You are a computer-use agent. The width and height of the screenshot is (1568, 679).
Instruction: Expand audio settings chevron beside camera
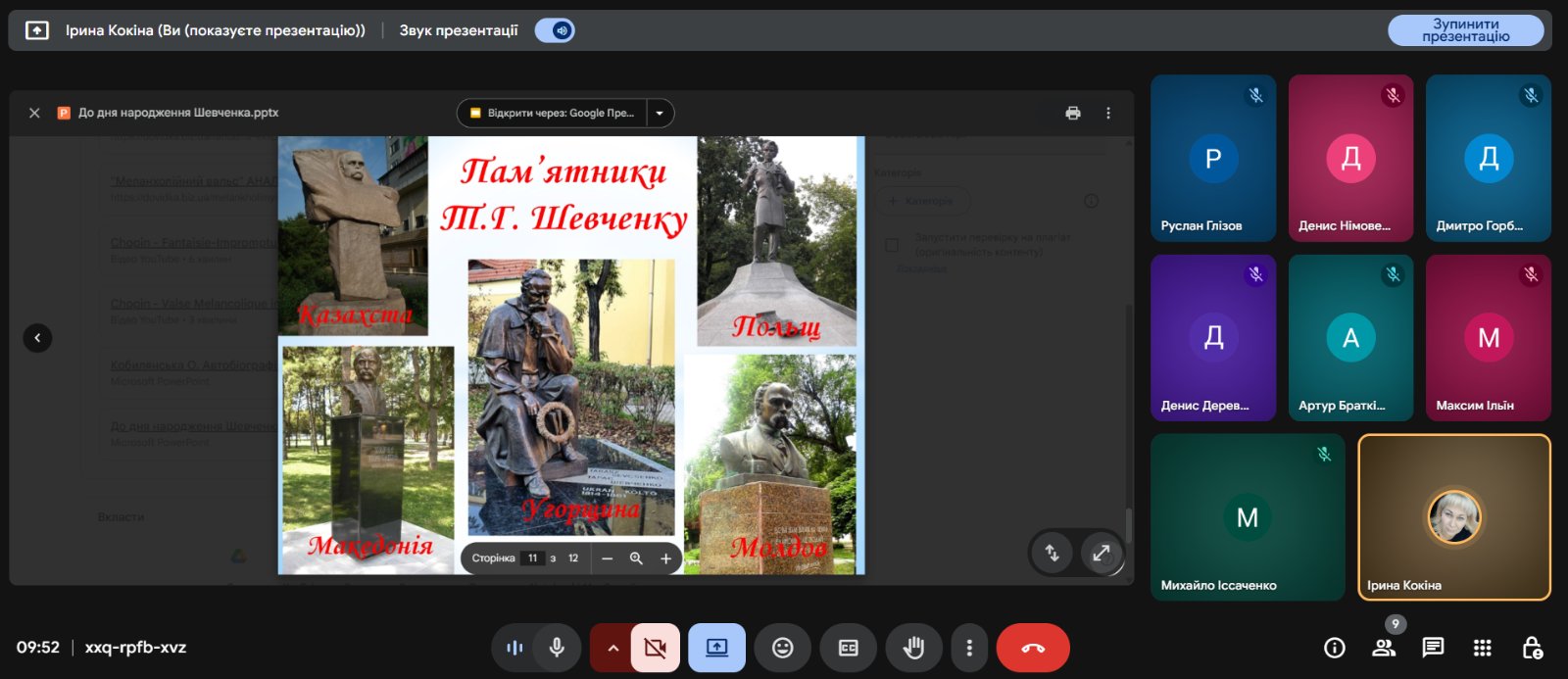[612, 648]
